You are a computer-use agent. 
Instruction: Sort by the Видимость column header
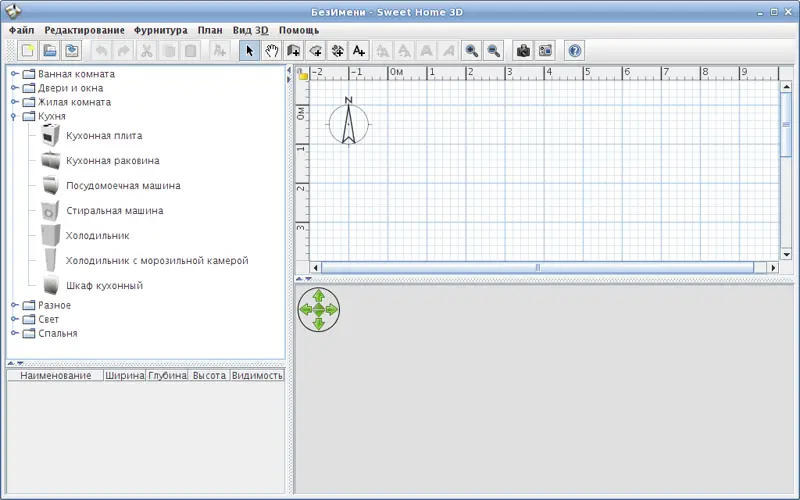[x=257, y=376]
